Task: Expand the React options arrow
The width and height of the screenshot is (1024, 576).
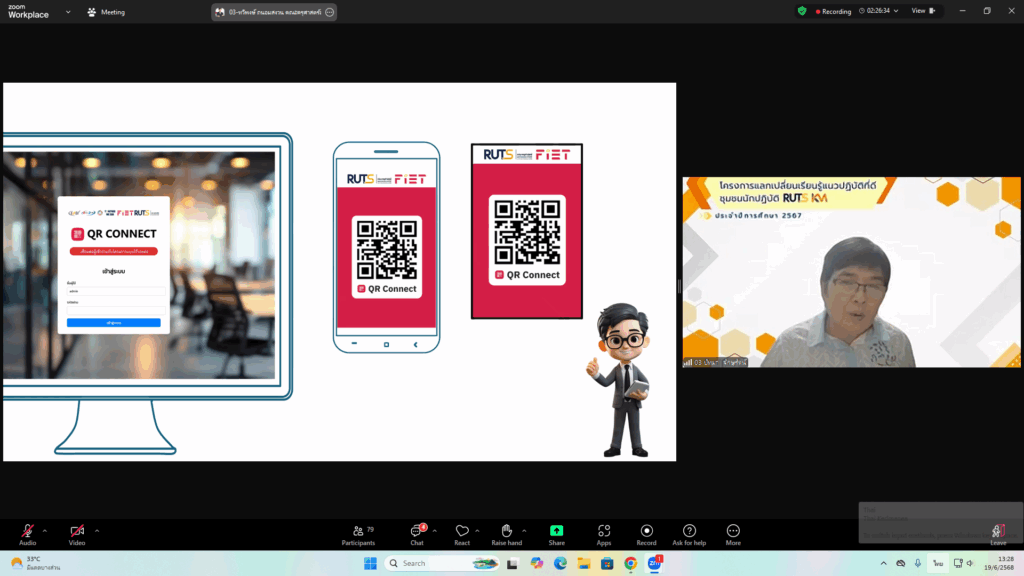Action: click(x=477, y=531)
